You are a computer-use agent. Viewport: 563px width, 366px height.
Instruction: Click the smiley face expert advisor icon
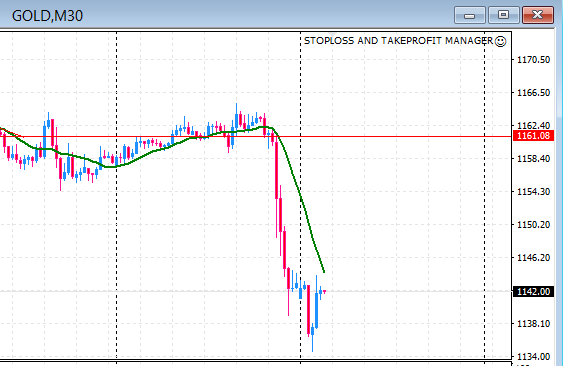(500, 41)
